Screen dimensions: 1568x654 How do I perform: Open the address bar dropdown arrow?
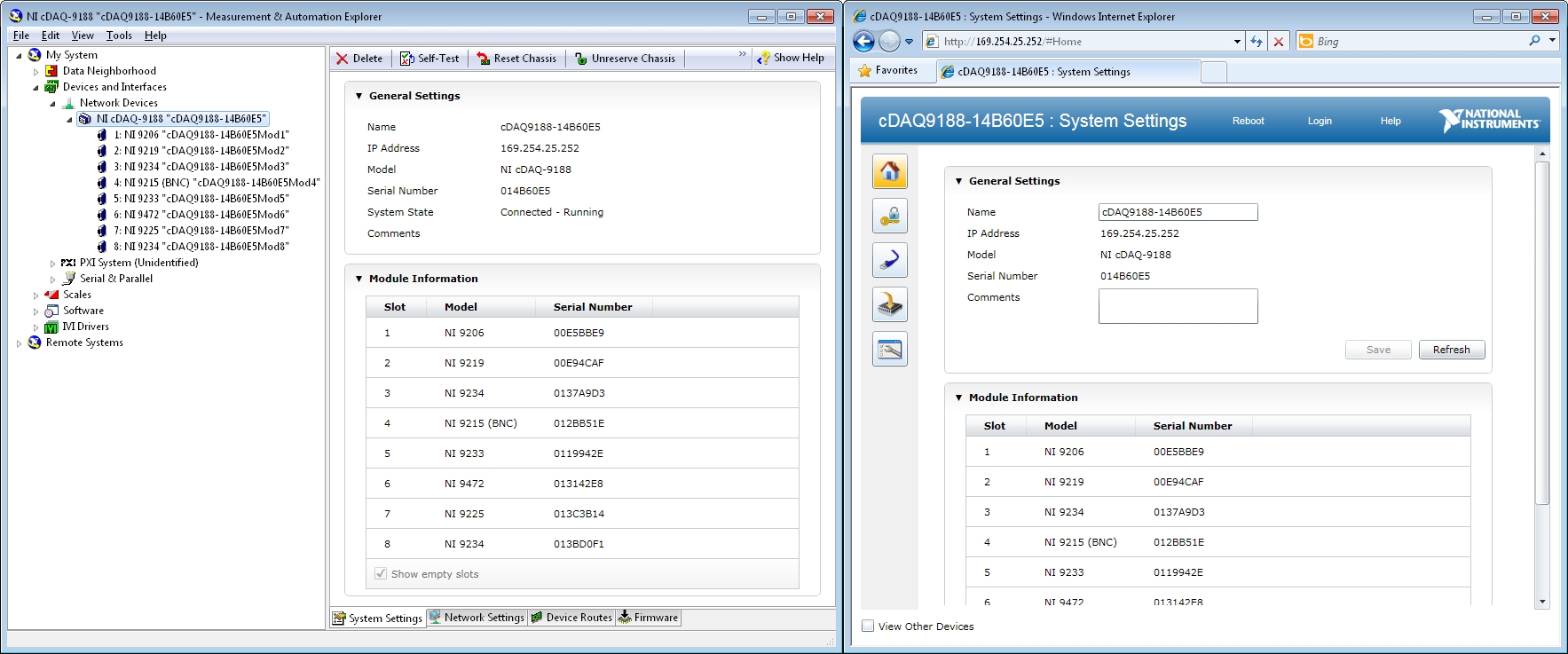[1237, 42]
